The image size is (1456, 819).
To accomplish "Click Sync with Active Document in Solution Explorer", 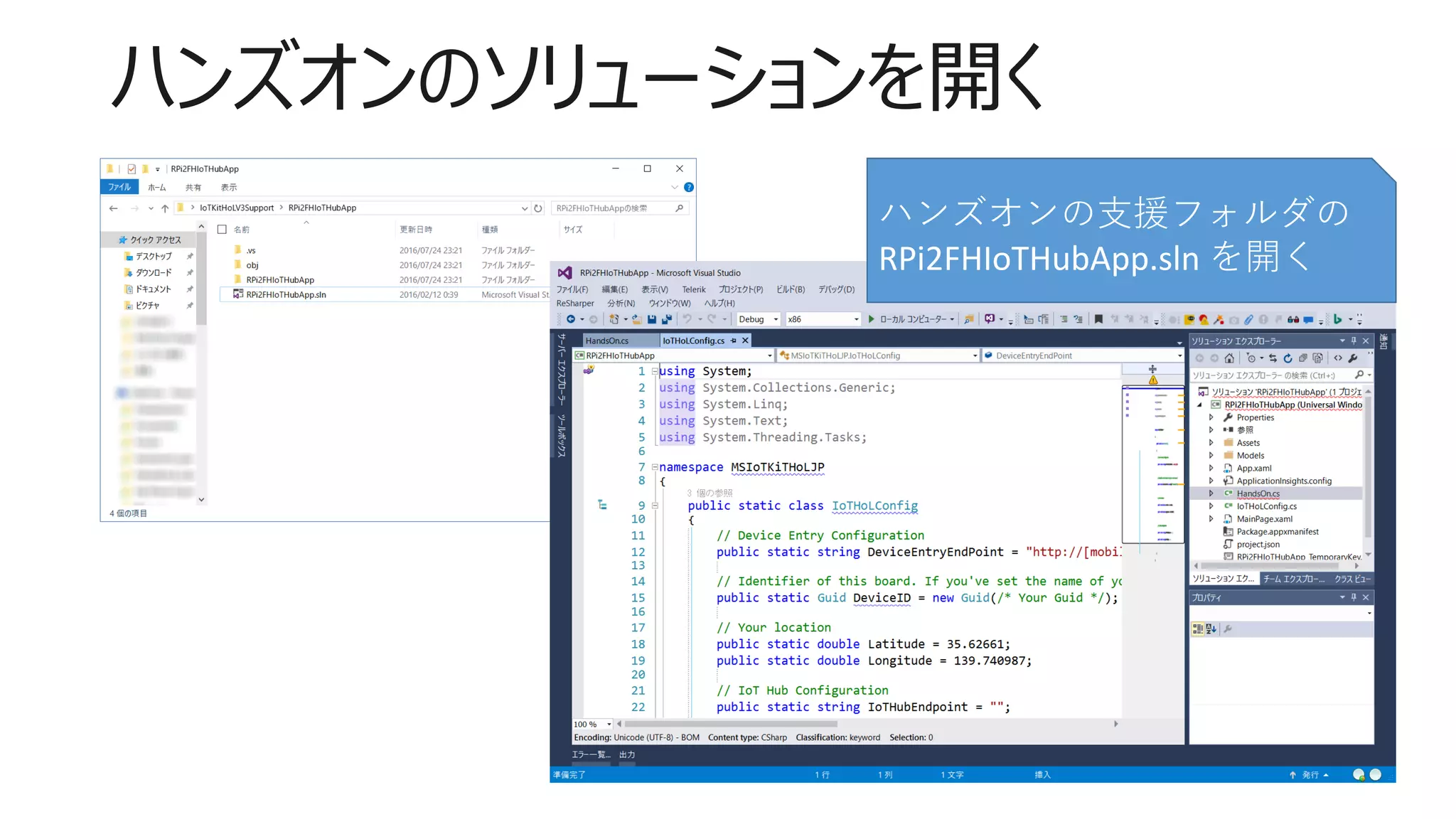I will coord(1273,358).
